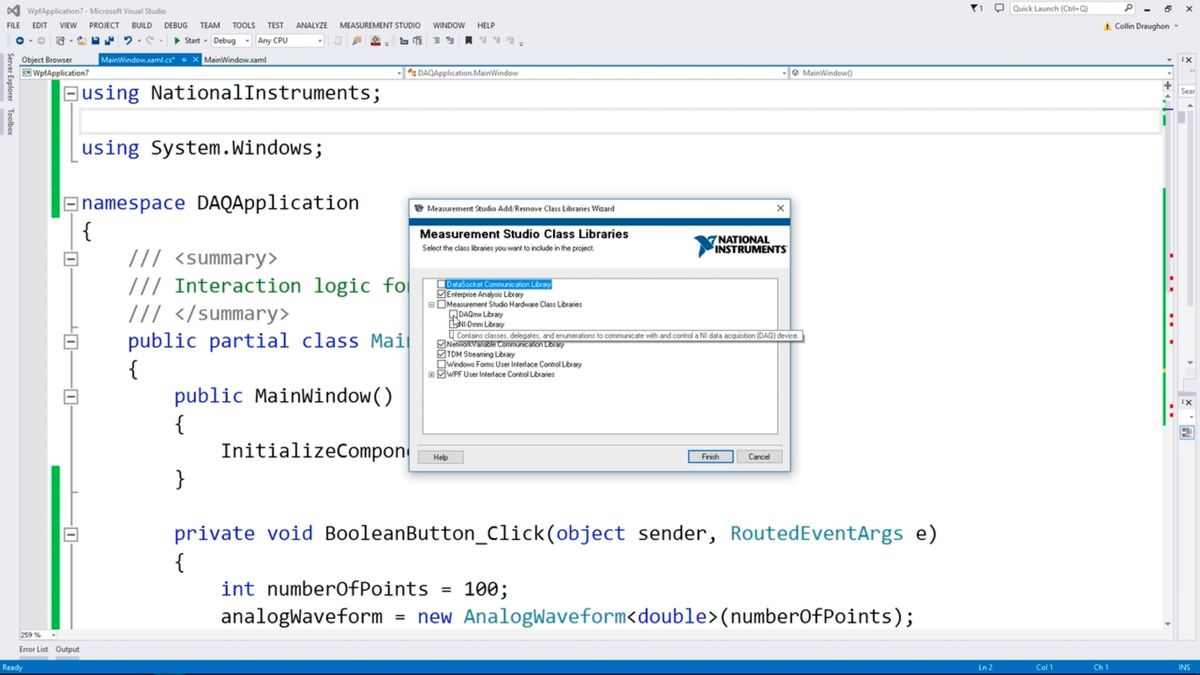The height and width of the screenshot is (675, 1200).
Task: Click the Undo toolbar icon
Action: [128, 40]
